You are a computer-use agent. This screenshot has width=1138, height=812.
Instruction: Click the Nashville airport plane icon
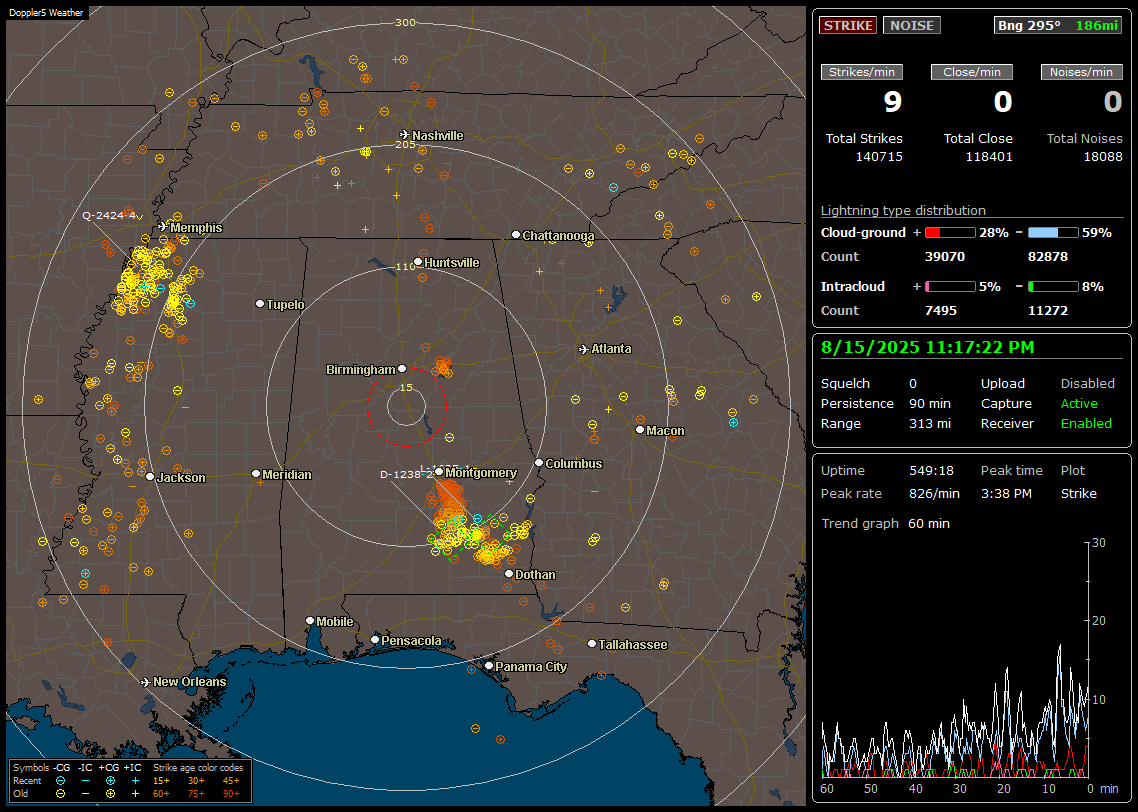[404, 135]
